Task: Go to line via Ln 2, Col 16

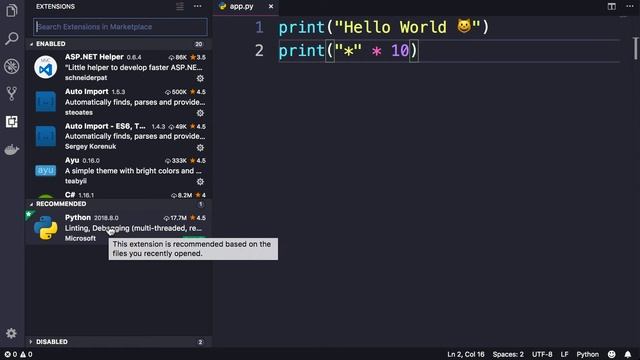Action: tap(466, 354)
